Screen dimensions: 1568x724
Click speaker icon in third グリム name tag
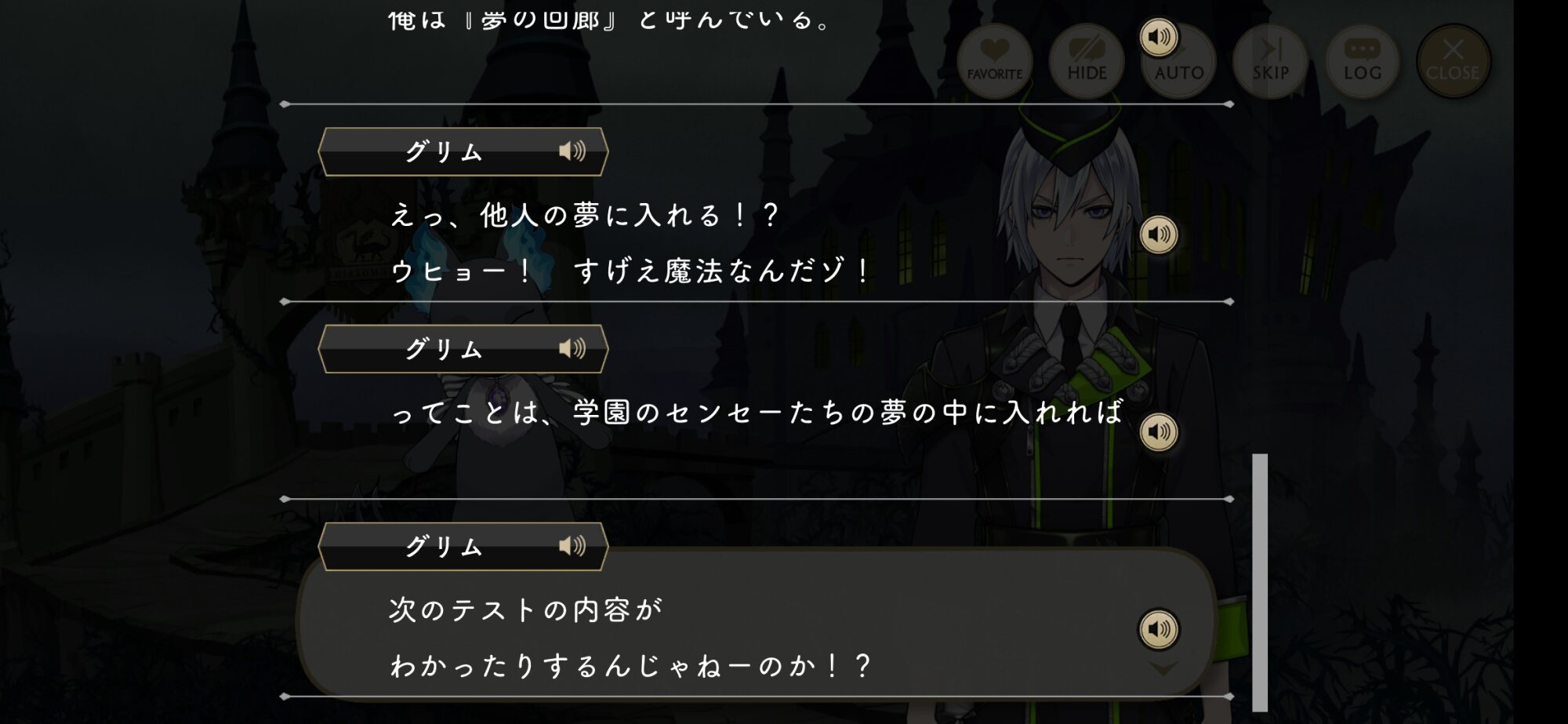click(572, 546)
